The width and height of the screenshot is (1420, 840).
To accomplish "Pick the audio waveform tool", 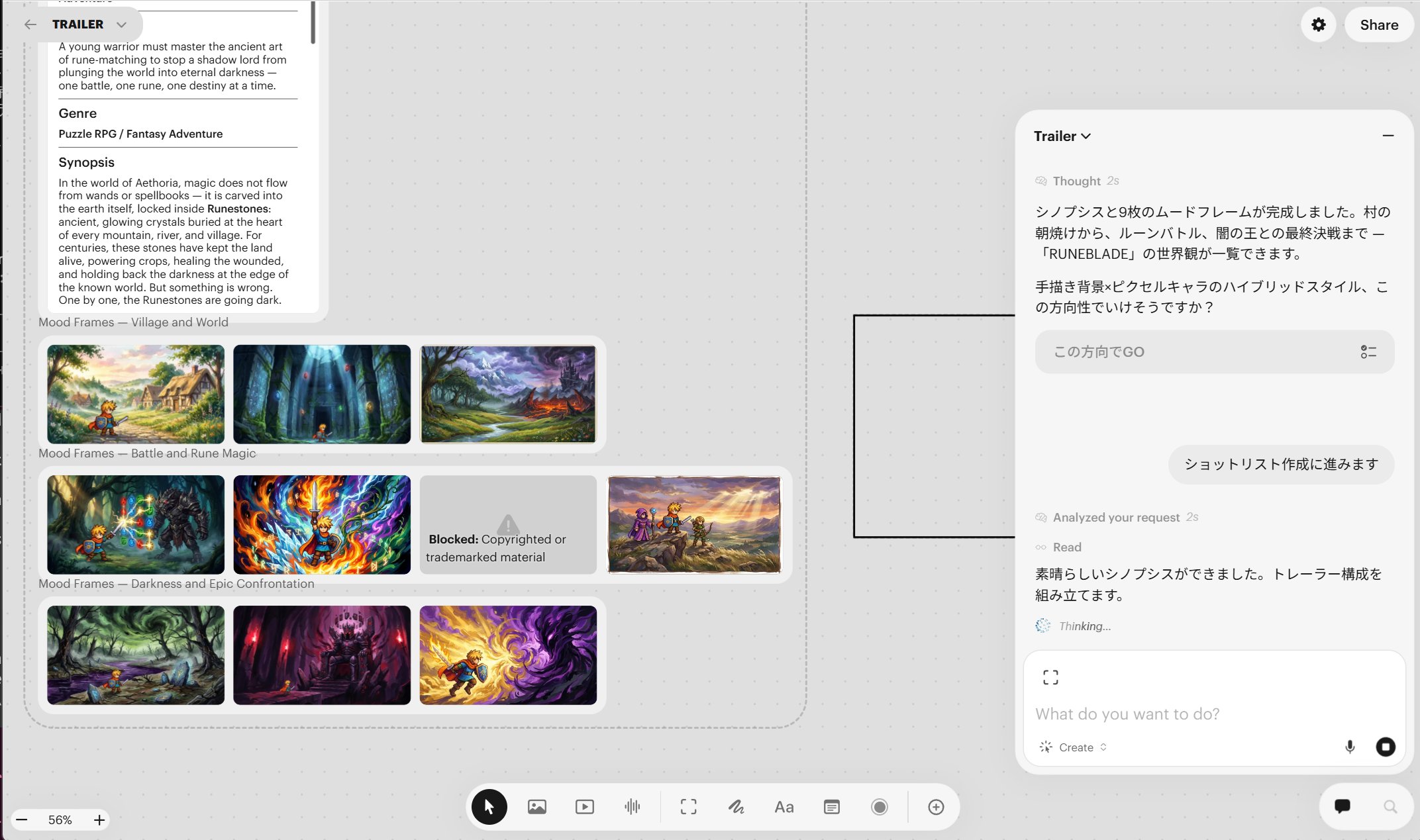I will pos(632,806).
